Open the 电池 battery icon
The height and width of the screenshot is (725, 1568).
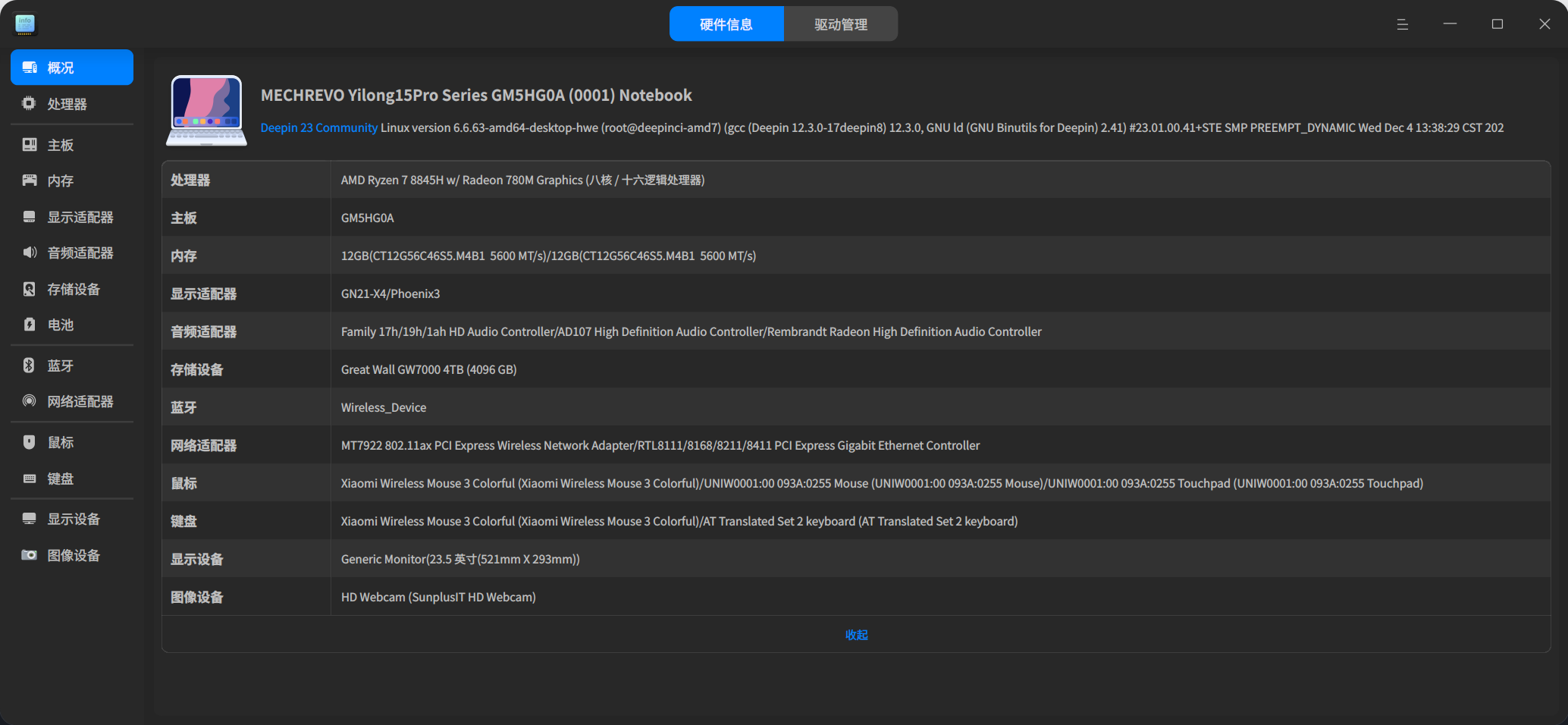pyautogui.click(x=30, y=325)
